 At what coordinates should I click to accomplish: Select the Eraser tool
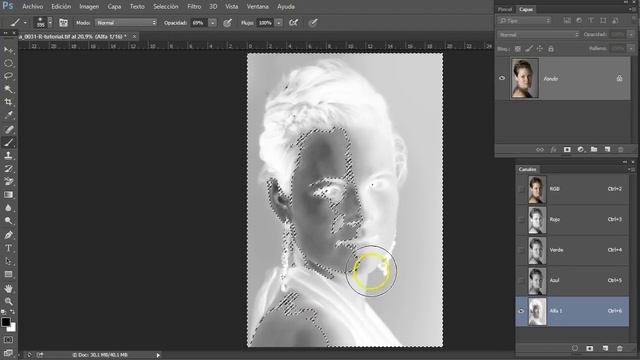(x=8, y=182)
